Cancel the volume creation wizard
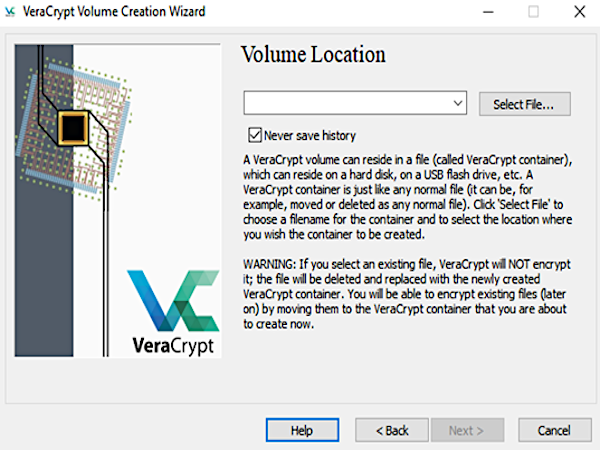 (553, 430)
